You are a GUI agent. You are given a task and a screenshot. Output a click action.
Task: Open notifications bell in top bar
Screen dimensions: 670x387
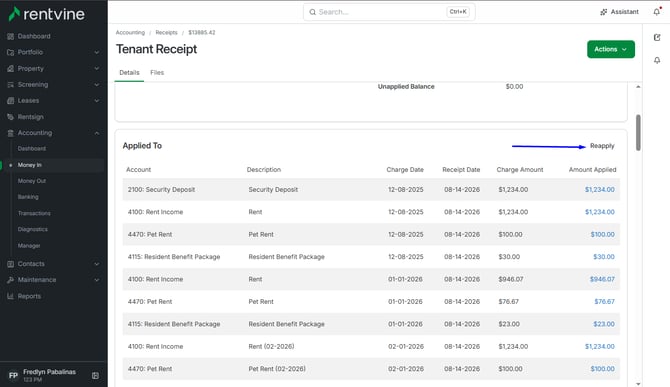[x=657, y=12]
